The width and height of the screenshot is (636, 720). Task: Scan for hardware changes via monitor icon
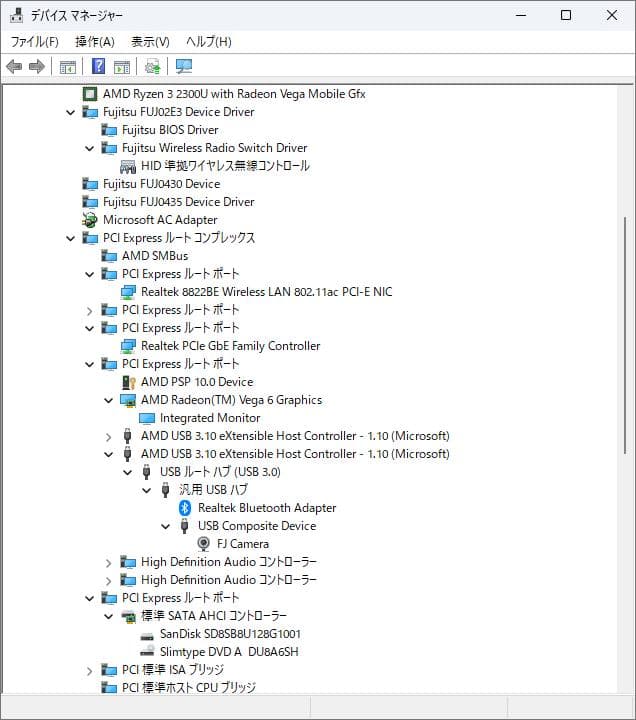tap(184, 67)
